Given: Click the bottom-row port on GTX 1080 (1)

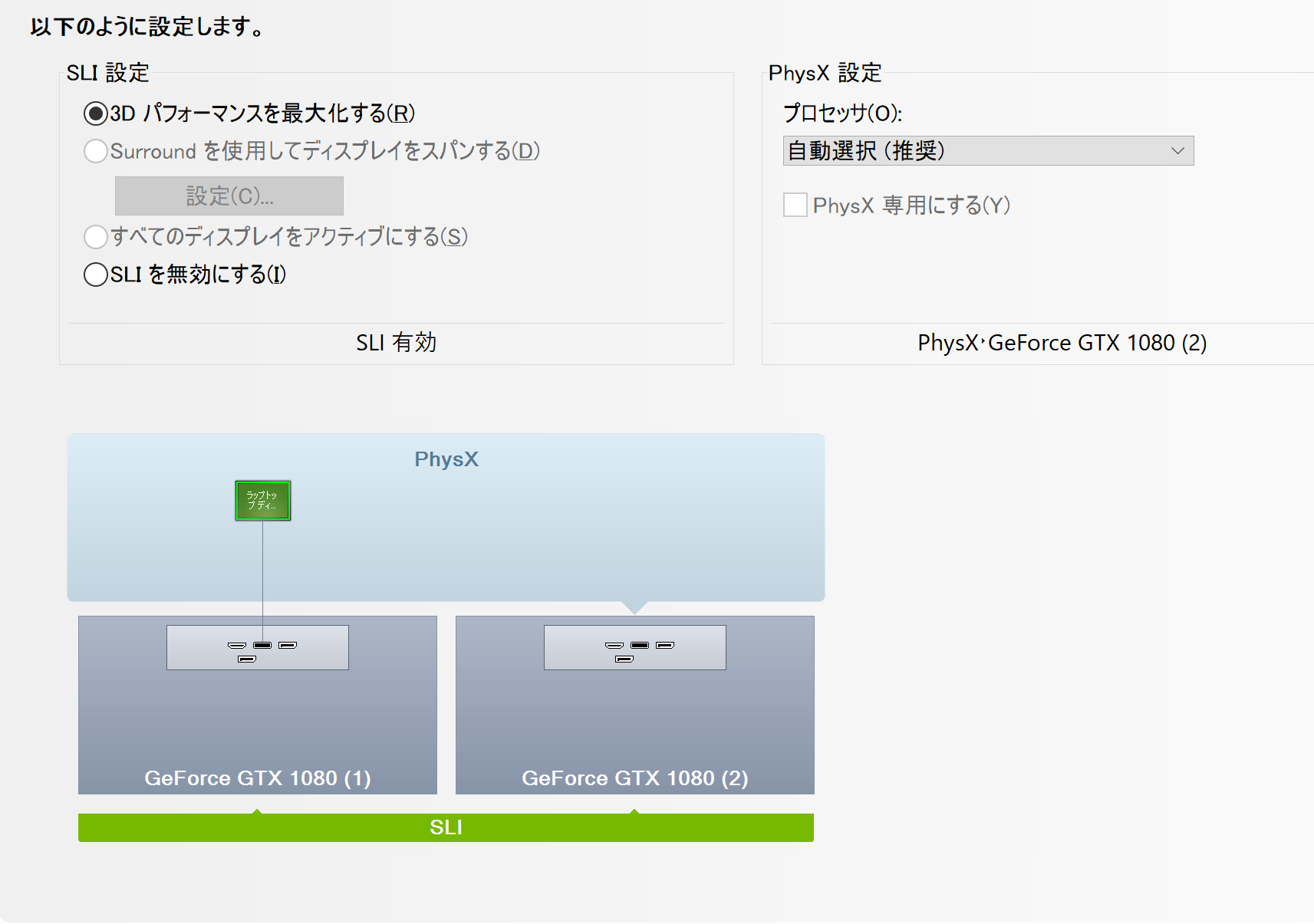Looking at the screenshot, I should [246, 659].
